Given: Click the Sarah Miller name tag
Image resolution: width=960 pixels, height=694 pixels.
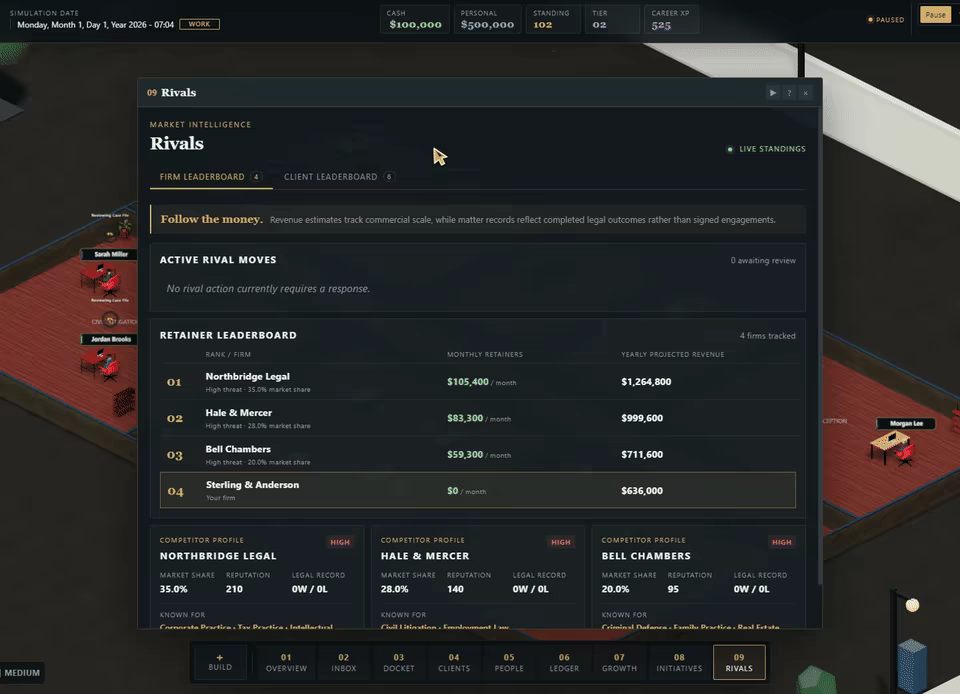Looking at the screenshot, I should coord(111,254).
